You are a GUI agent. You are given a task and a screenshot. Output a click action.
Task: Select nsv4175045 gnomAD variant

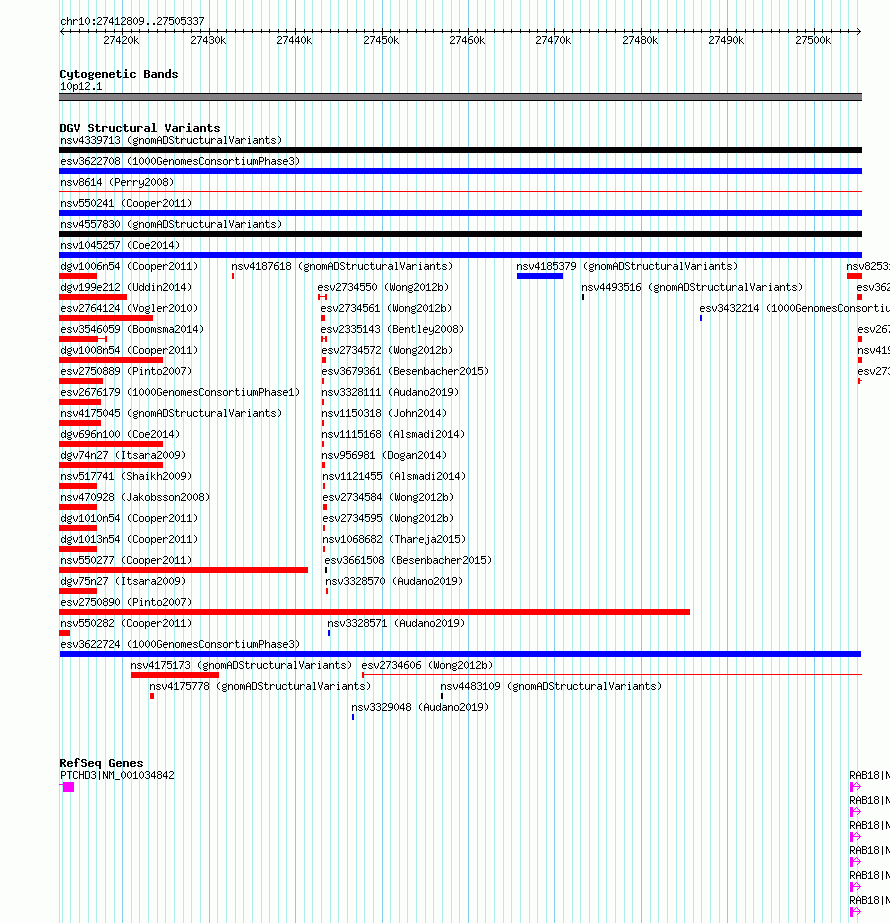(171, 413)
